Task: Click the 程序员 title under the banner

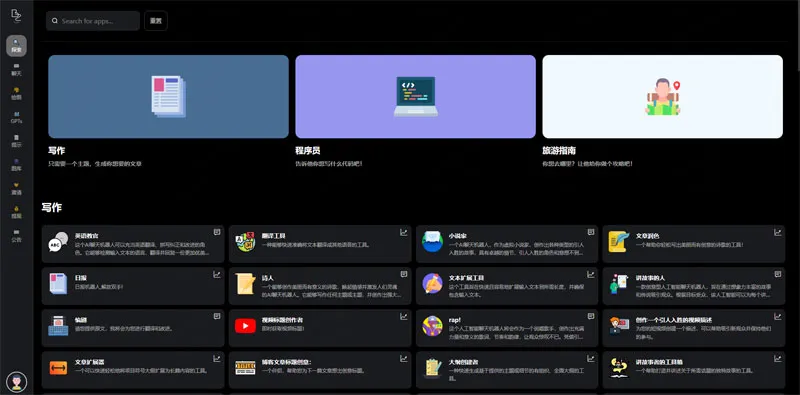Action: coord(308,151)
